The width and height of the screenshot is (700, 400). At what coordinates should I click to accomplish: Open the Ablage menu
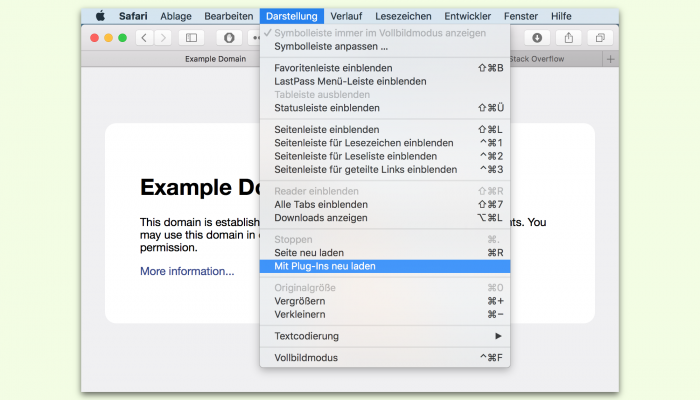176,16
